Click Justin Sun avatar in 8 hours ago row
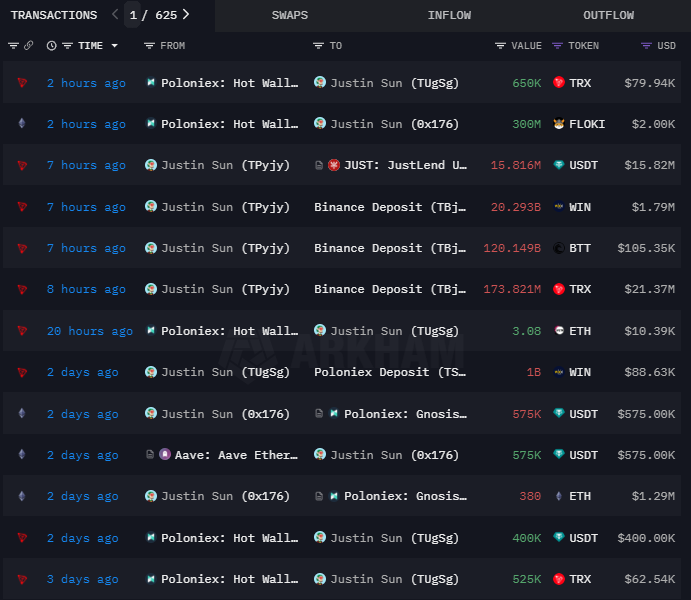The height and width of the screenshot is (600, 691). tap(151, 289)
